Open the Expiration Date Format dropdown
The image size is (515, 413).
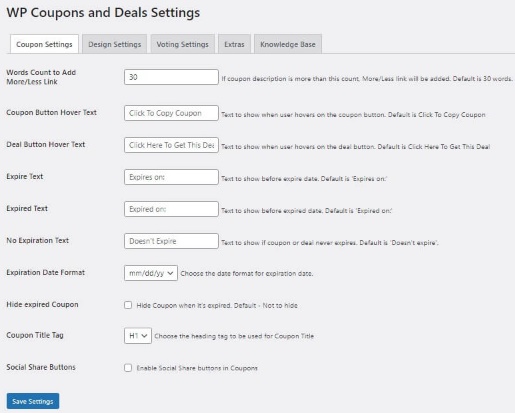pos(151,273)
